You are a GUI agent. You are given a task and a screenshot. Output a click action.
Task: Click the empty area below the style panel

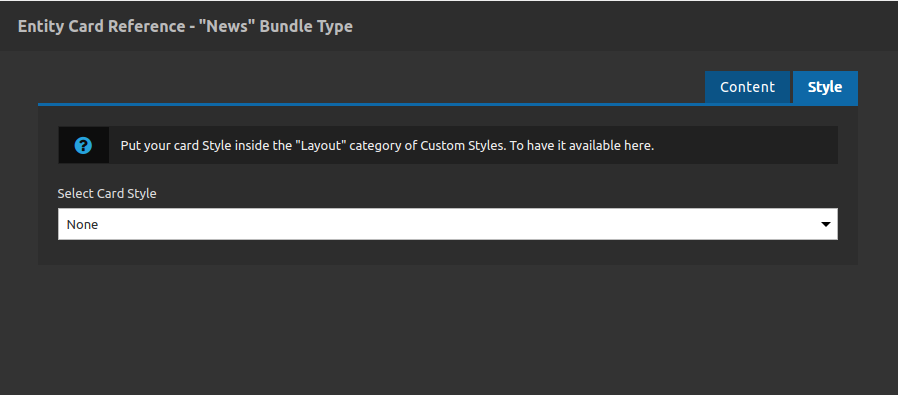[x=448, y=329]
